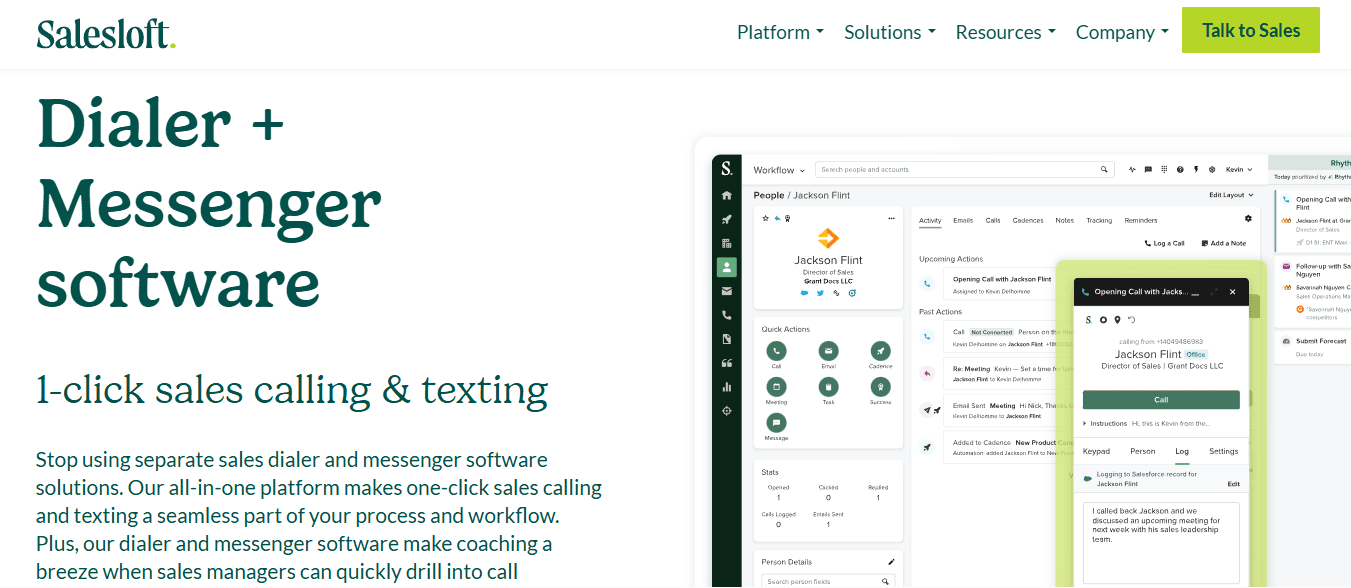This screenshot has height=588, width=1351.
Task: Open the Analytics bar-chart icon in the sidebar
Action: (727, 387)
